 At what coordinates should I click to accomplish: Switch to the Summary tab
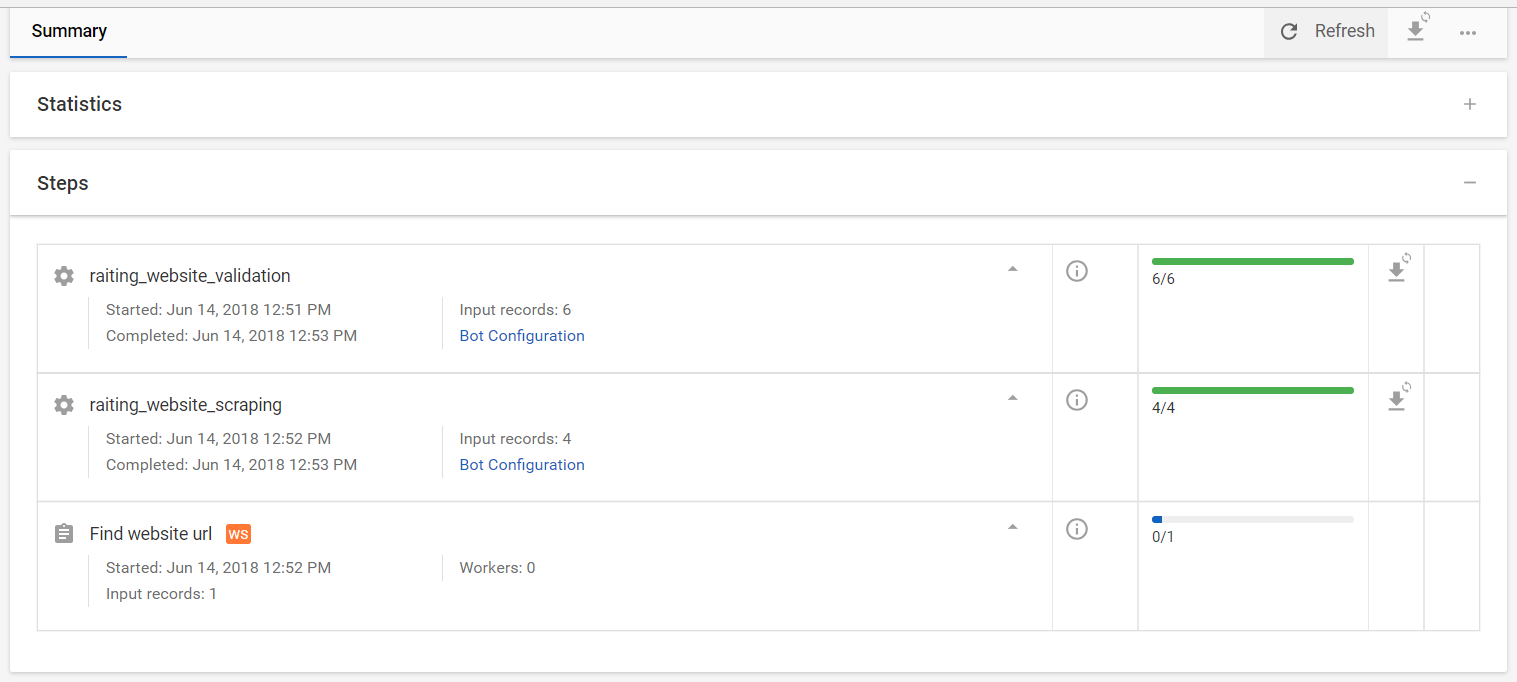click(69, 31)
